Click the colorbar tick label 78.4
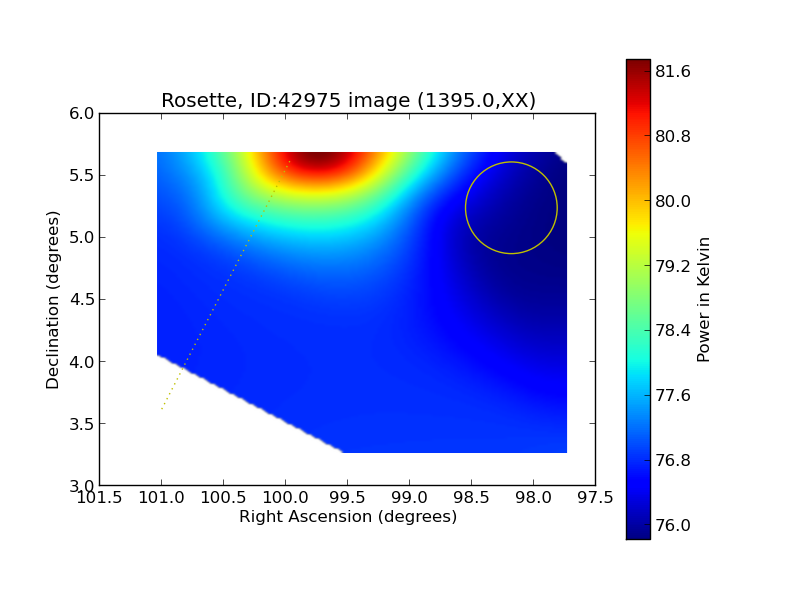The image size is (800, 600). (x=672, y=331)
